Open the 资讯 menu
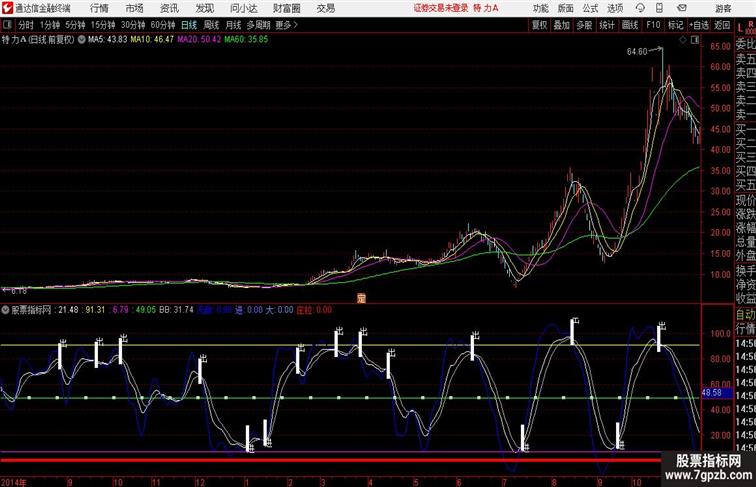 [169, 8]
